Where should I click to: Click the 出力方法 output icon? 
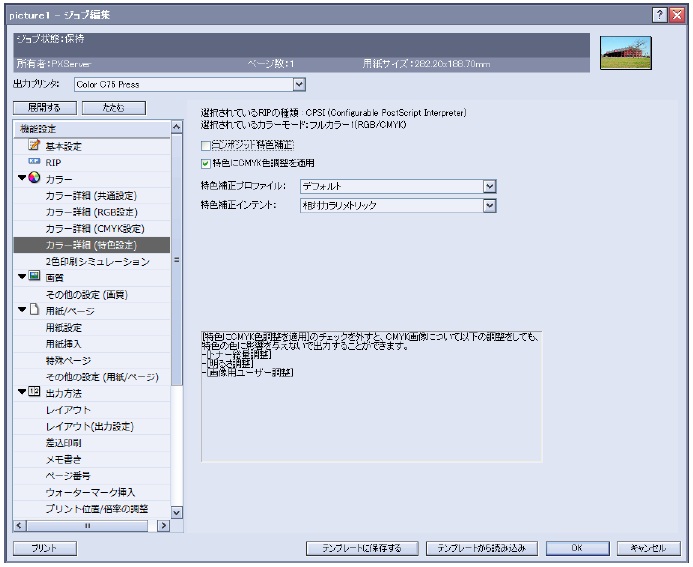tap(34, 391)
